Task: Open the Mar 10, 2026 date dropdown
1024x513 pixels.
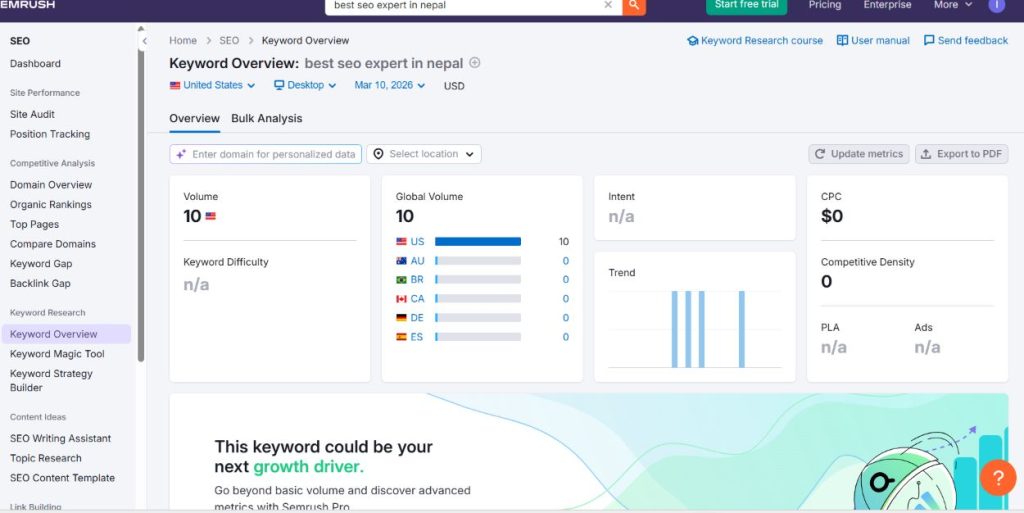Action: click(390, 85)
